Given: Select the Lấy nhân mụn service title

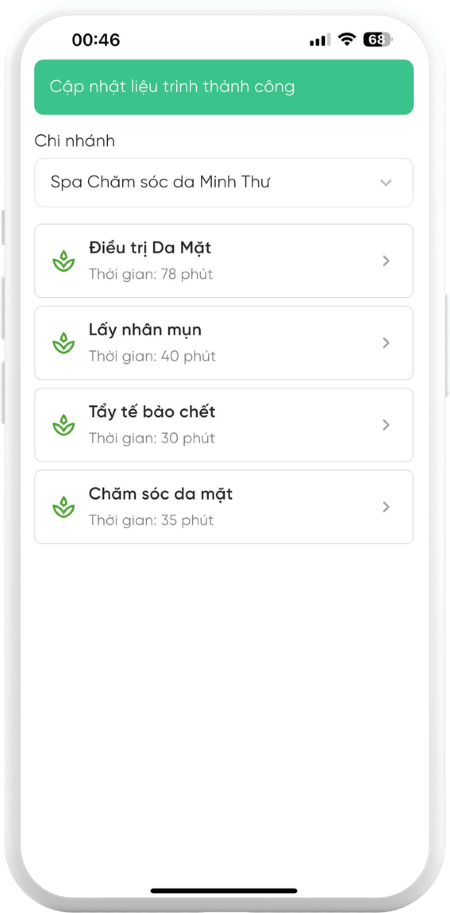Looking at the screenshot, I should click(145, 330).
